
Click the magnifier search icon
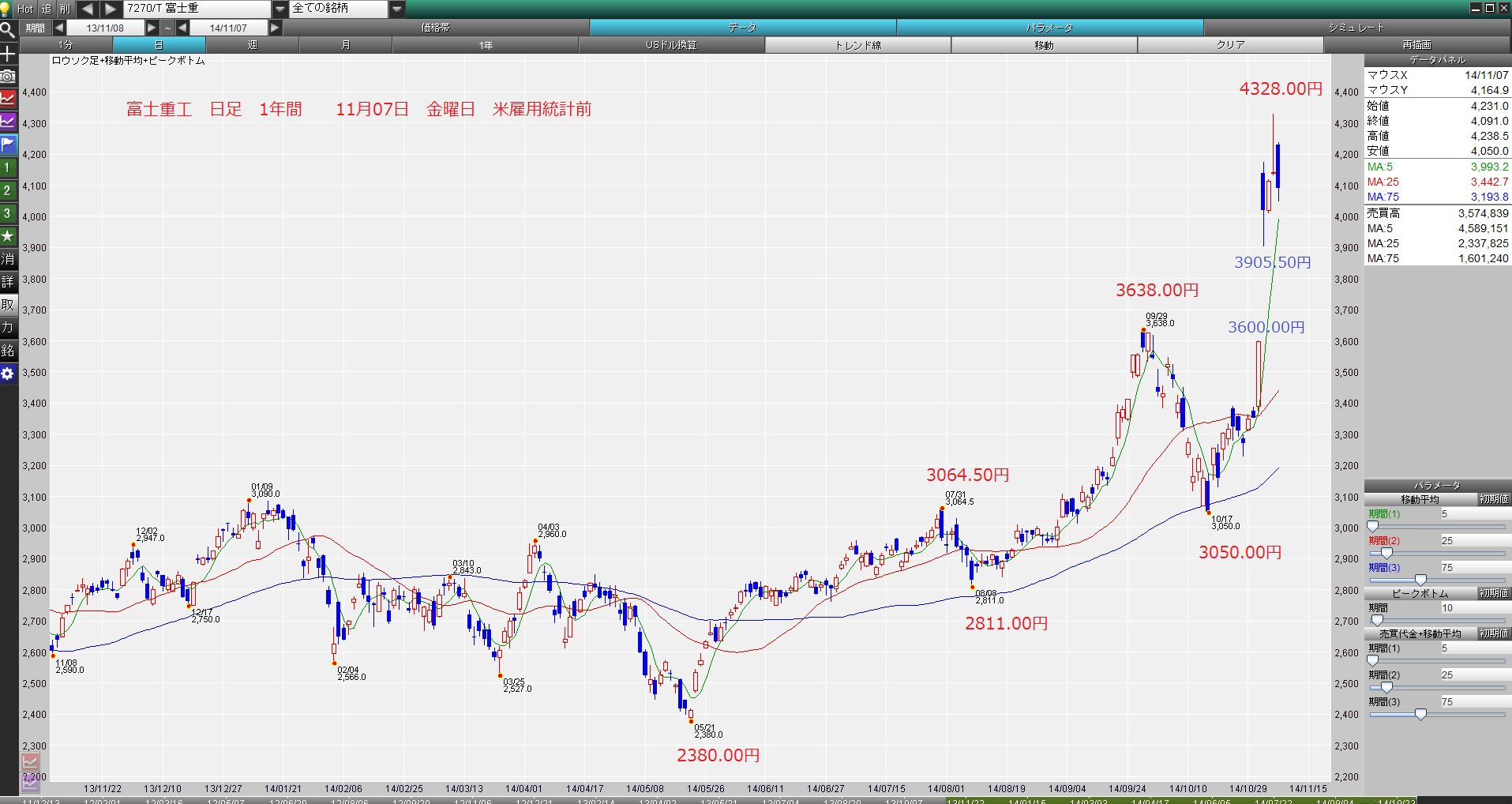[x=8, y=30]
